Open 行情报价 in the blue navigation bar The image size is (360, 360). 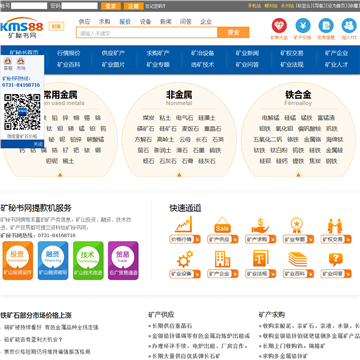click(x=68, y=53)
